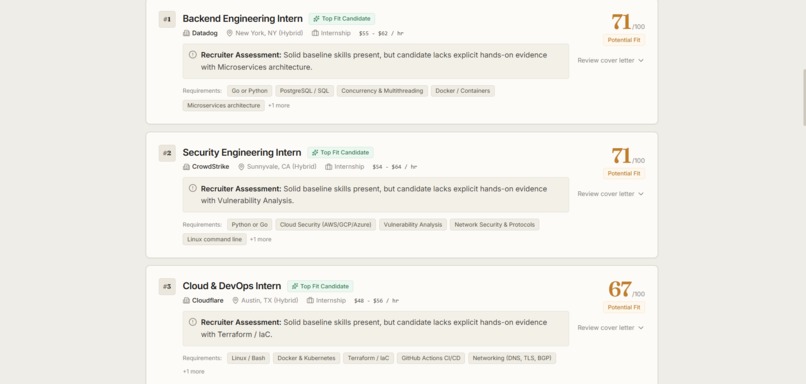Select the Concurrency & Multithreading tag
The height and width of the screenshot is (384, 806).
382,91
